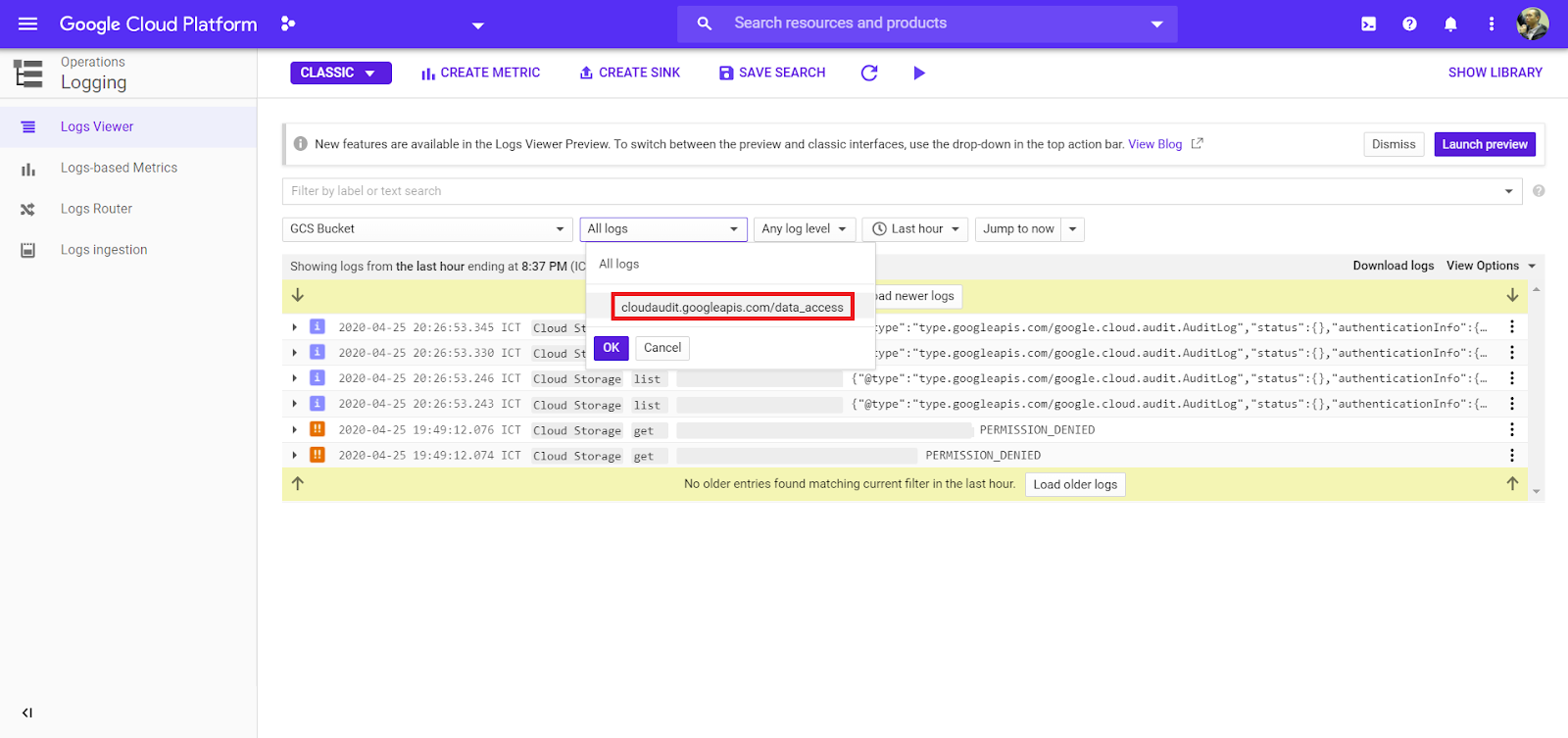This screenshot has width=1568, height=738.
Task: Select cloudaudit.googleapis.com/data_access log option
Action: 732,307
